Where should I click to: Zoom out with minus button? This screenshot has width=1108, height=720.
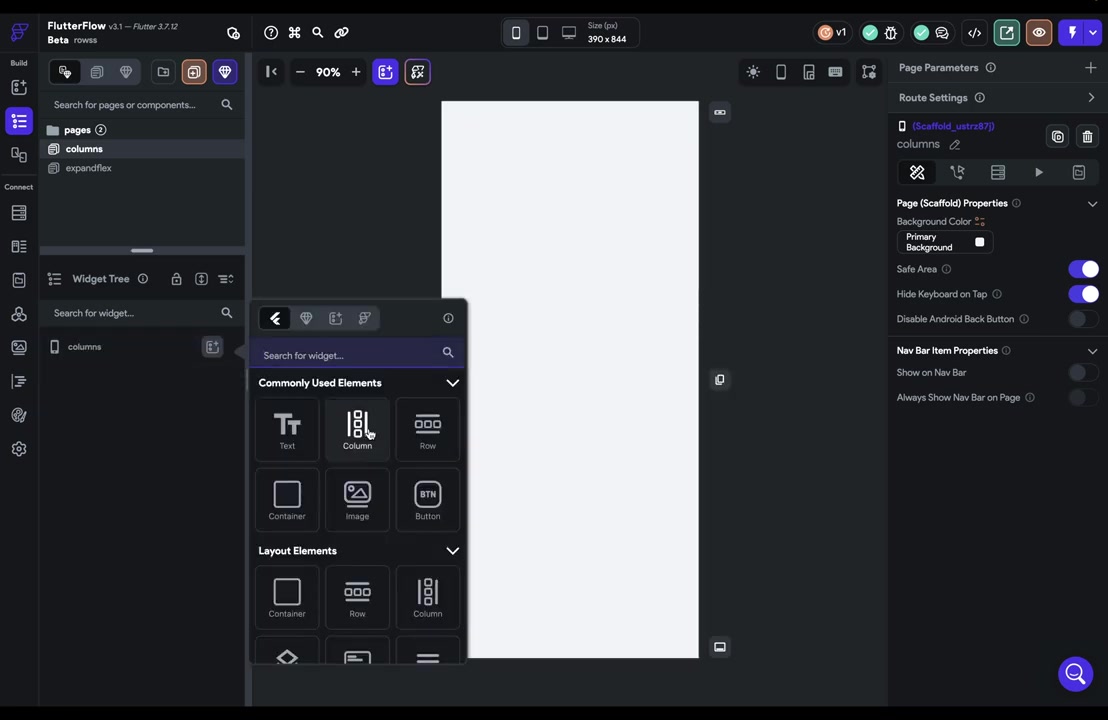pyautogui.click(x=300, y=72)
